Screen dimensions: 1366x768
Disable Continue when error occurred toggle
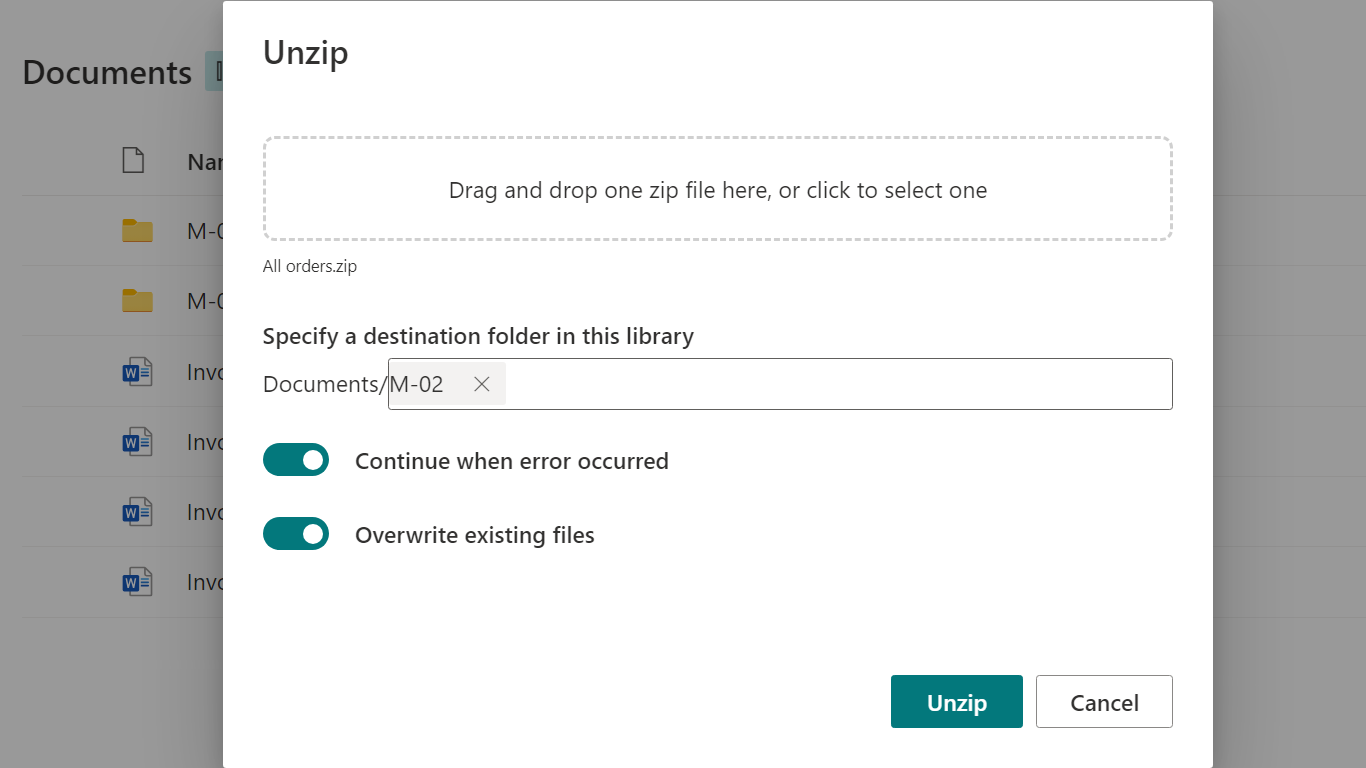point(296,460)
